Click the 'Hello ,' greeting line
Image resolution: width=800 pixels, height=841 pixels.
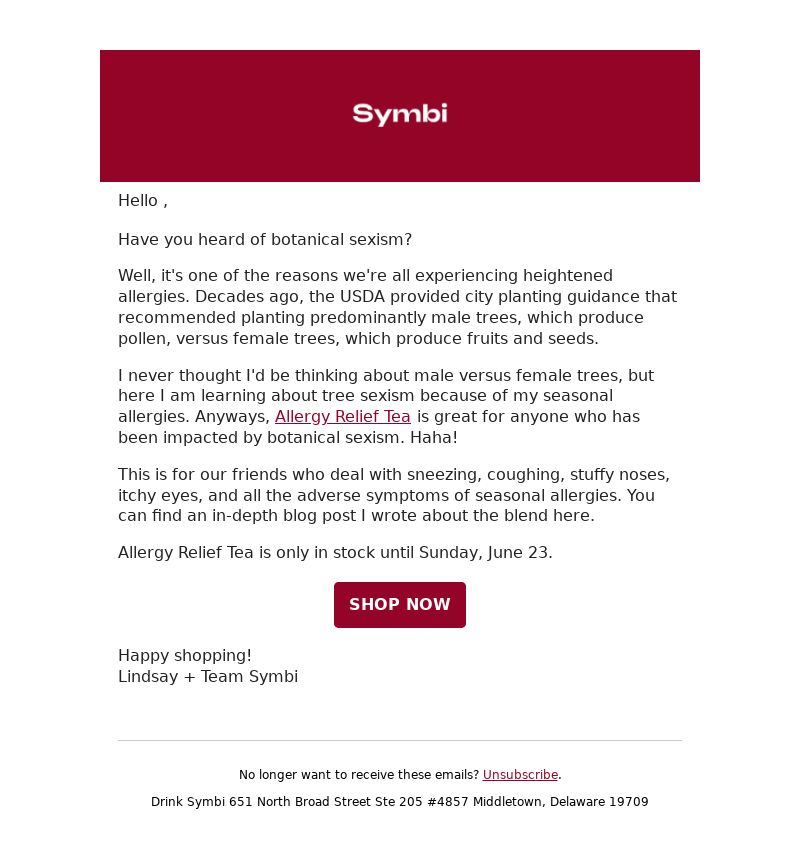click(143, 201)
